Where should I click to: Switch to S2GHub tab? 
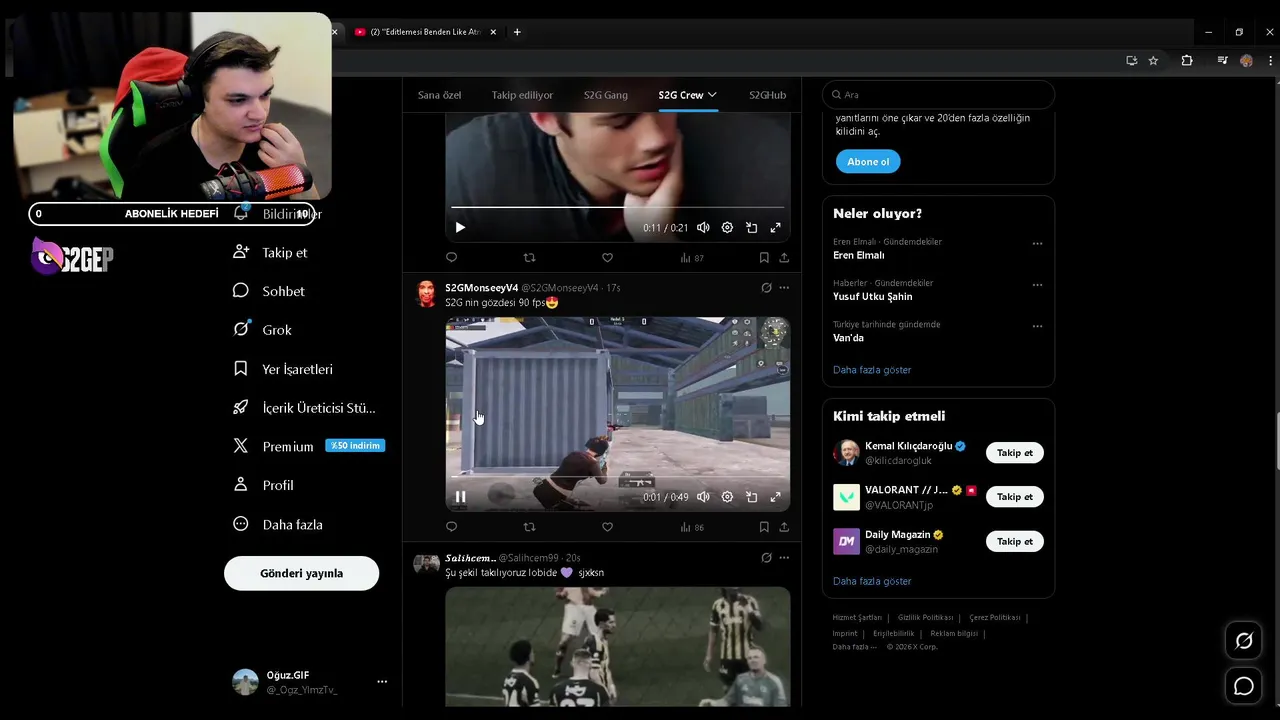click(x=768, y=95)
